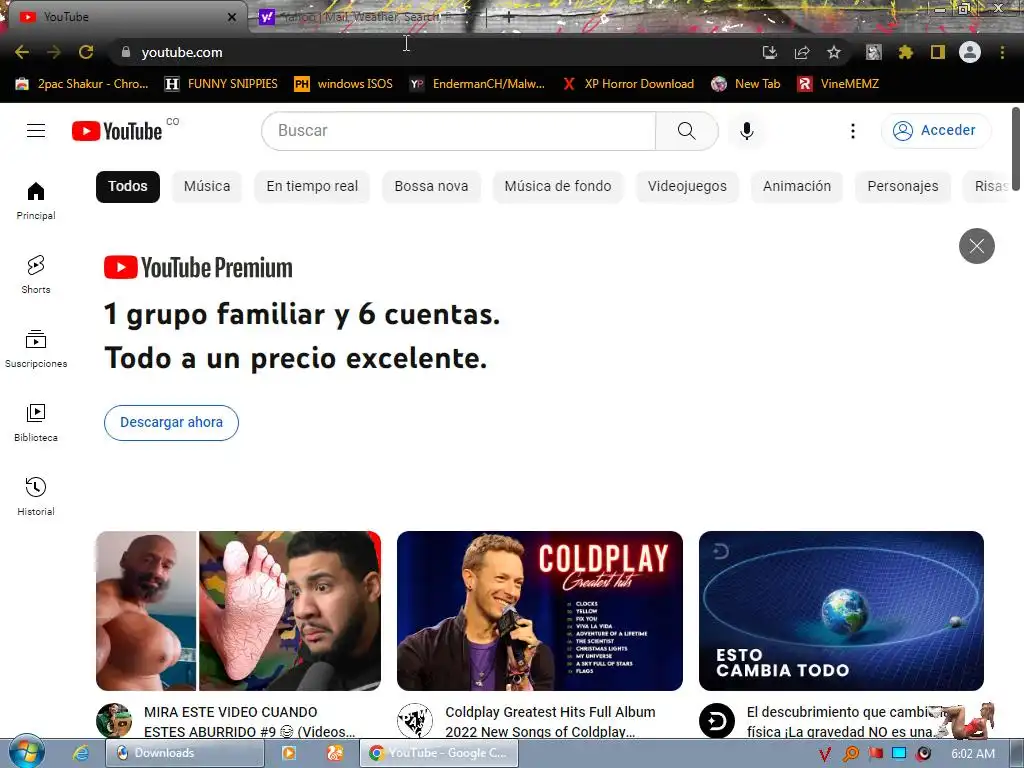
Task: Go back using browser back arrow
Action: tap(22, 52)
